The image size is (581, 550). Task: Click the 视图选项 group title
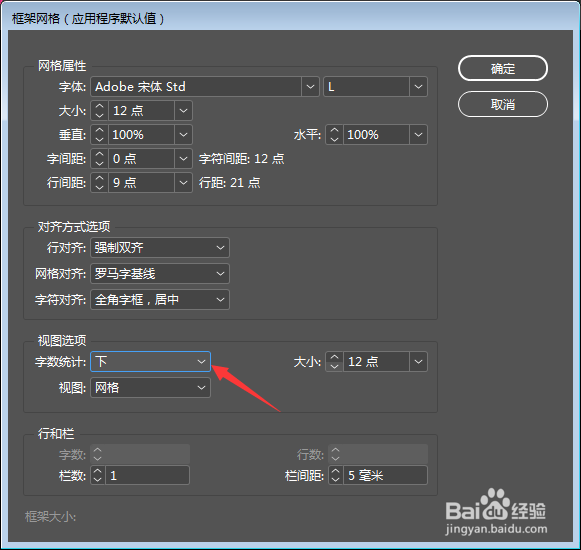pyautogui.click(x=62, y=341)
